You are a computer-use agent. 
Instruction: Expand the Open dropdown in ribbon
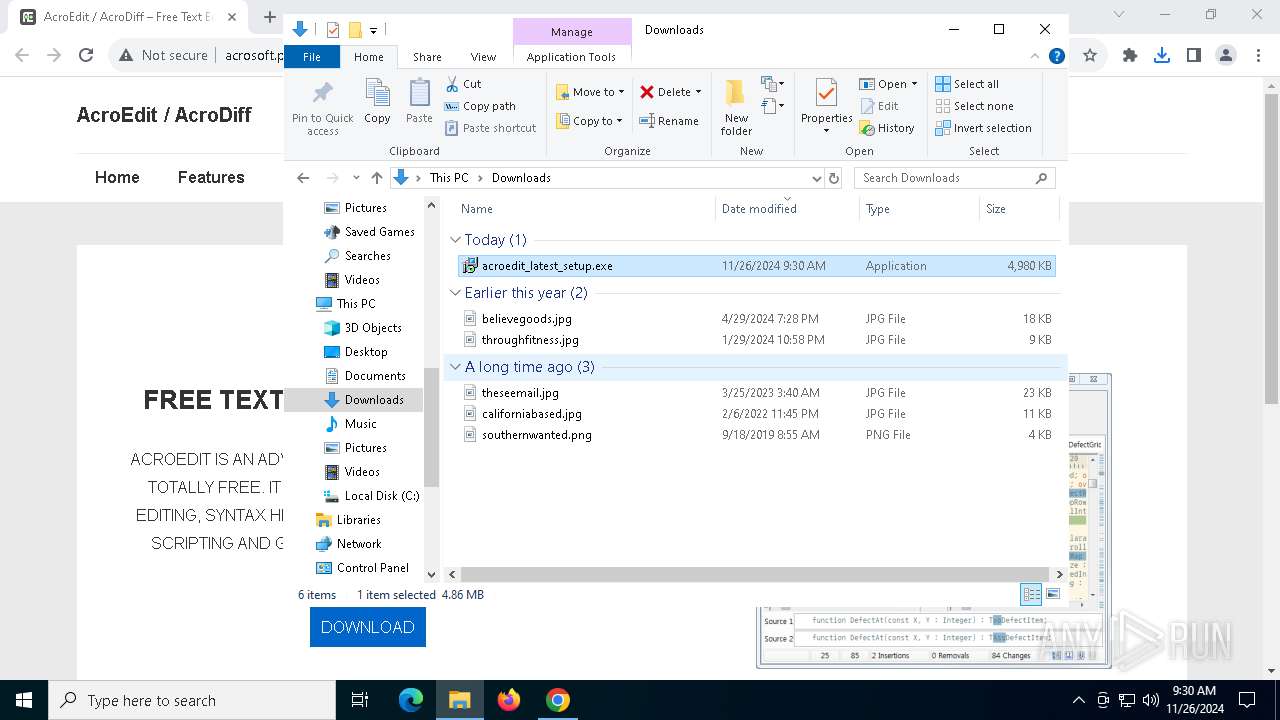point(914,84)
